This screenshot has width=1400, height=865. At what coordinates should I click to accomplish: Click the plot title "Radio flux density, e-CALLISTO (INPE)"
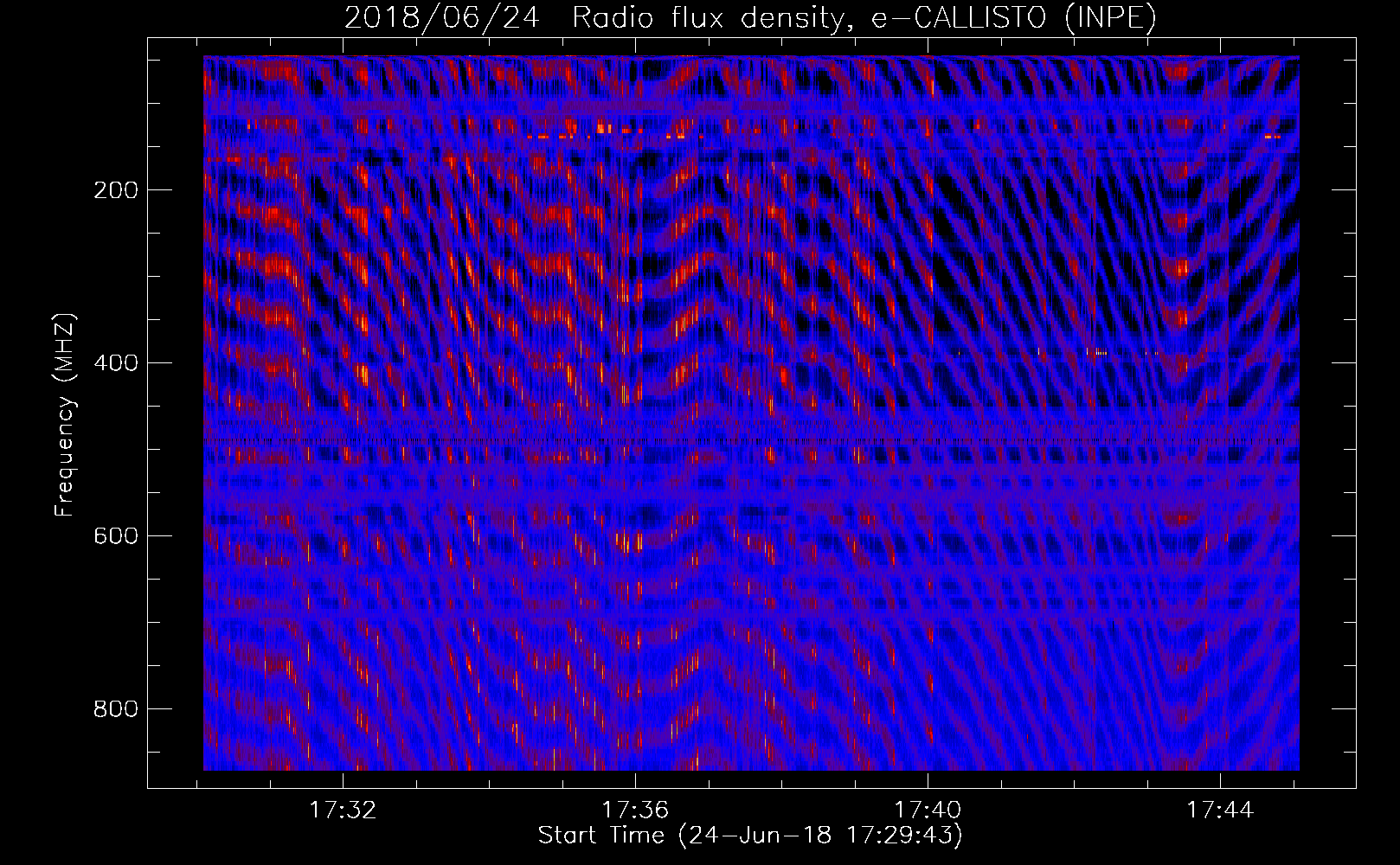pos(864,18)
